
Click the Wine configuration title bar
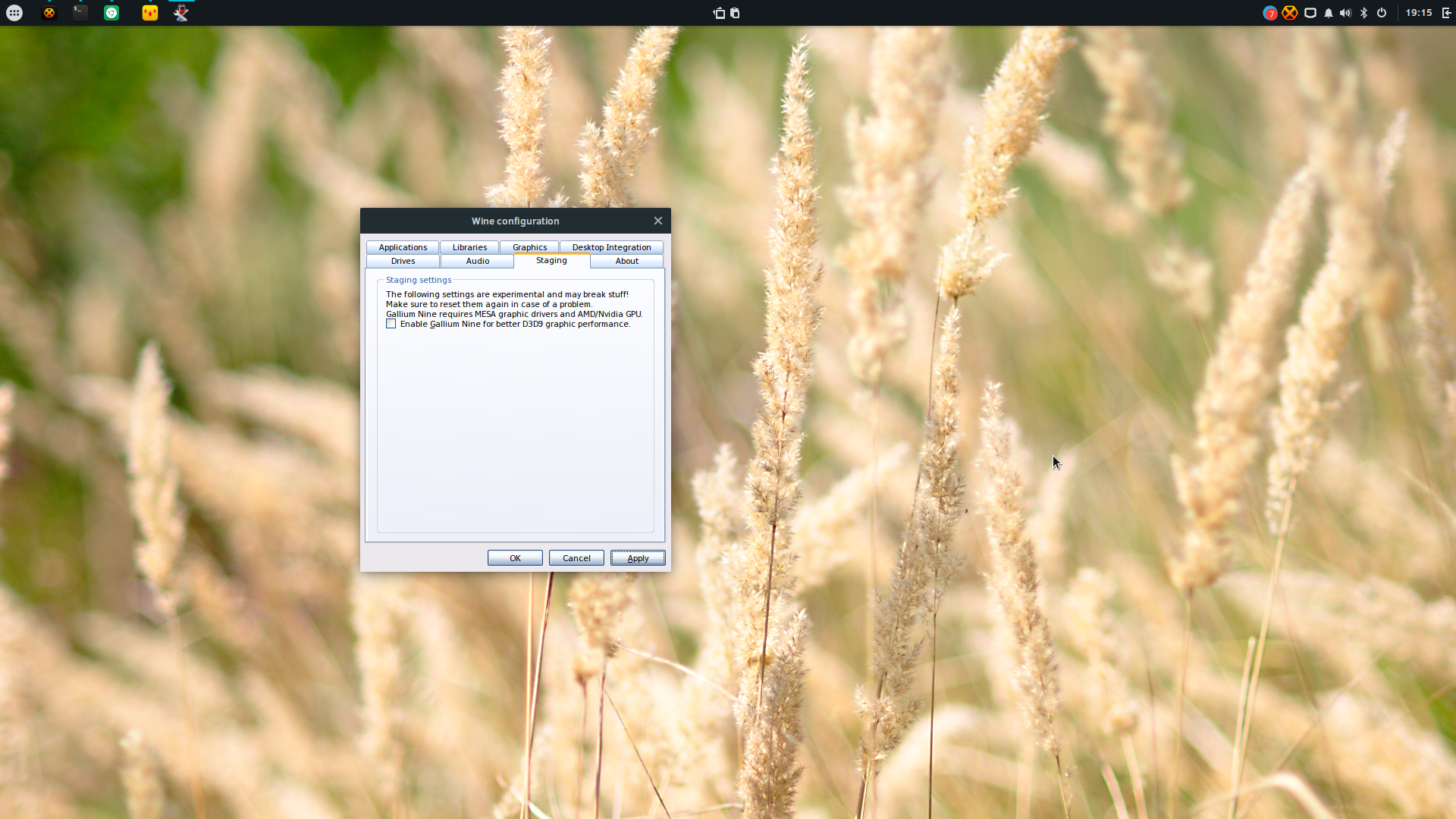click(515, 221)
